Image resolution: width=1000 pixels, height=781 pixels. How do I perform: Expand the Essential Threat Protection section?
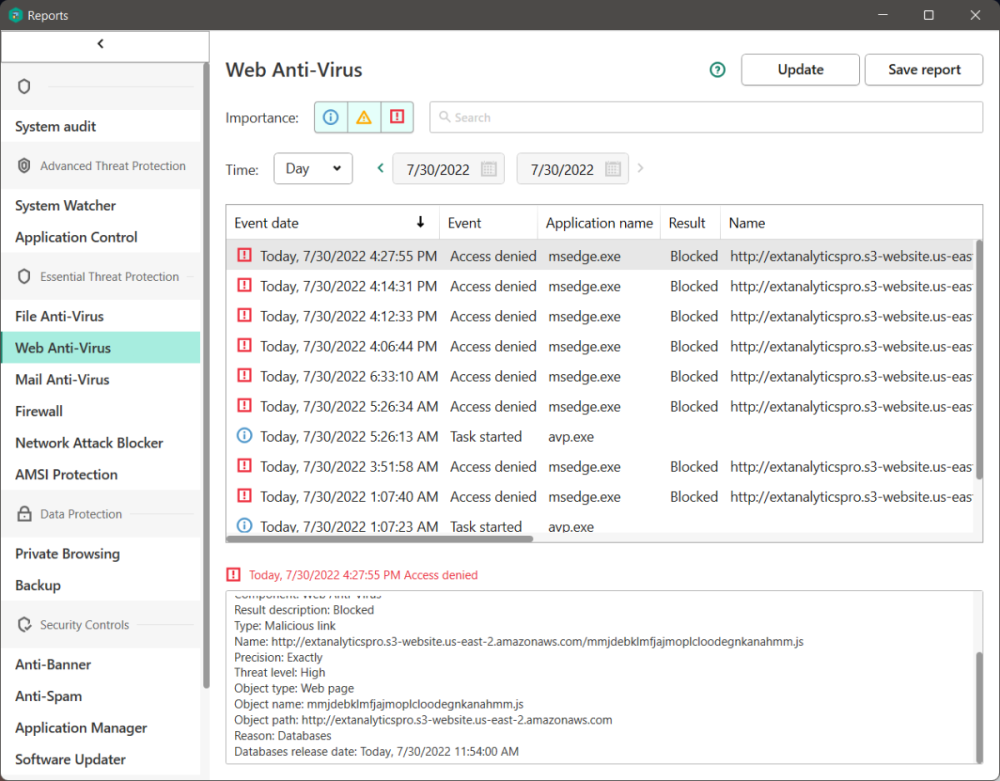[x=109, y=277]
